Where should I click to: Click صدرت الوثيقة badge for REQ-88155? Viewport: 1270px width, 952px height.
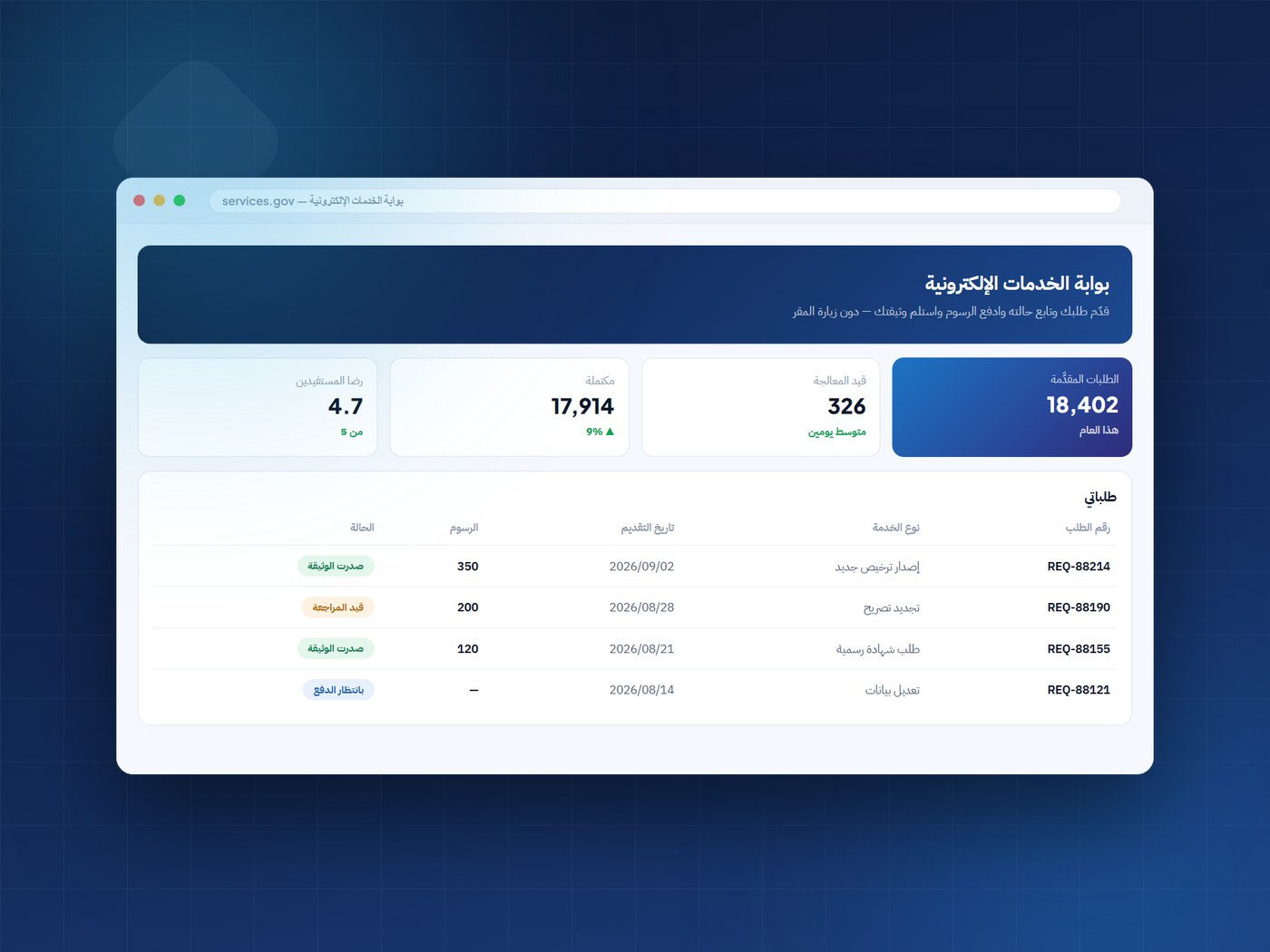pos(336,649)
